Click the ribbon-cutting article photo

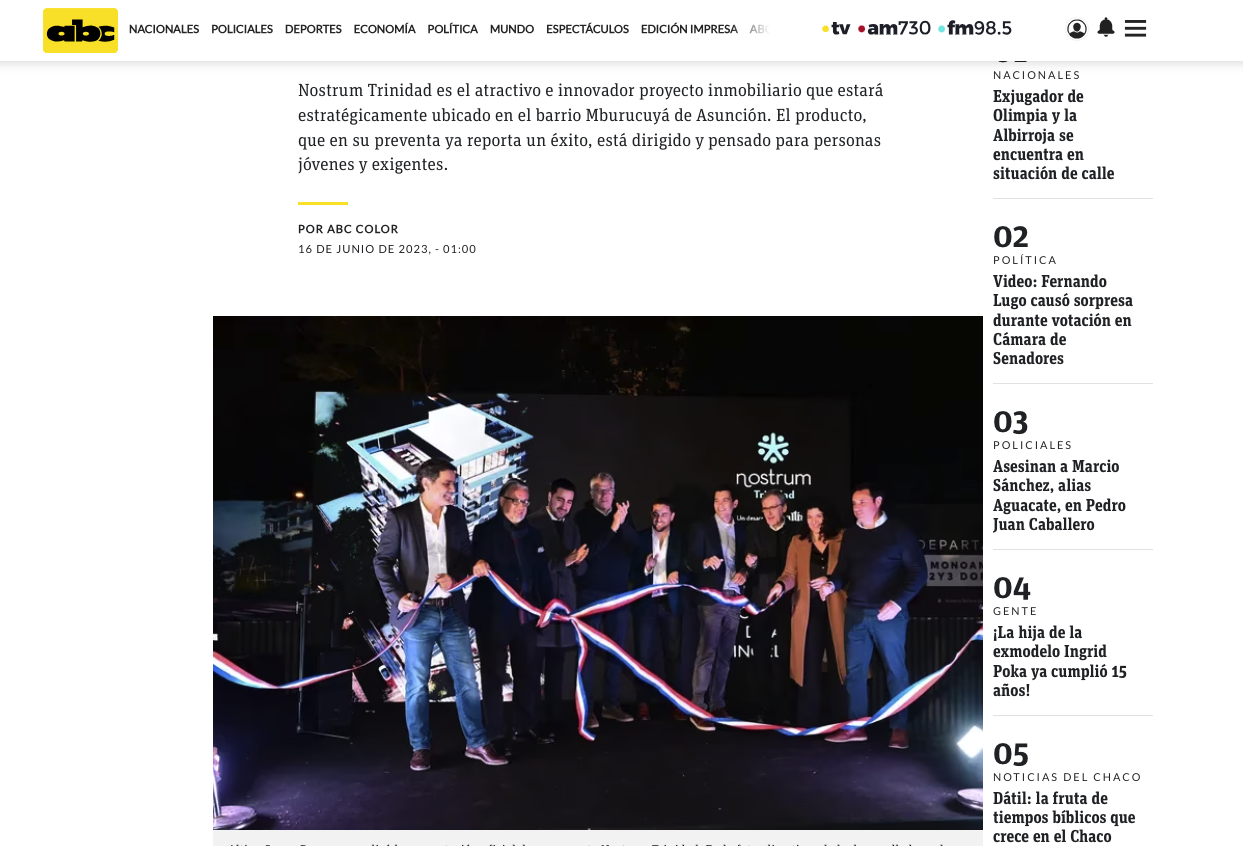tap(598, 573)
